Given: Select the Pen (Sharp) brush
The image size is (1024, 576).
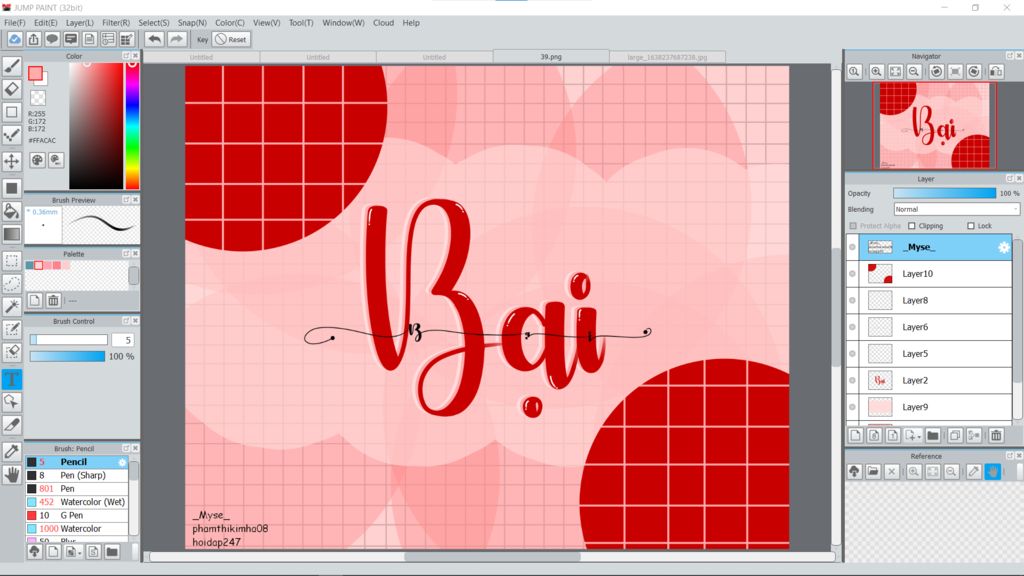Looking at the screenshot, I should (x=77, y=475).
